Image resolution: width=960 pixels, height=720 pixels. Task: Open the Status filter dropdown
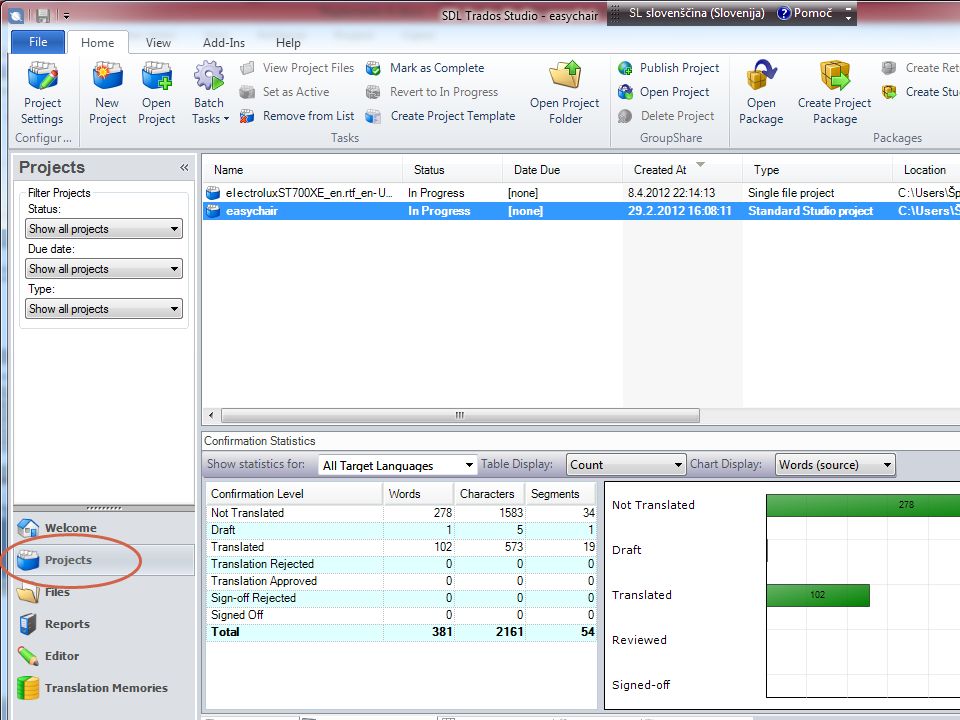104,229
